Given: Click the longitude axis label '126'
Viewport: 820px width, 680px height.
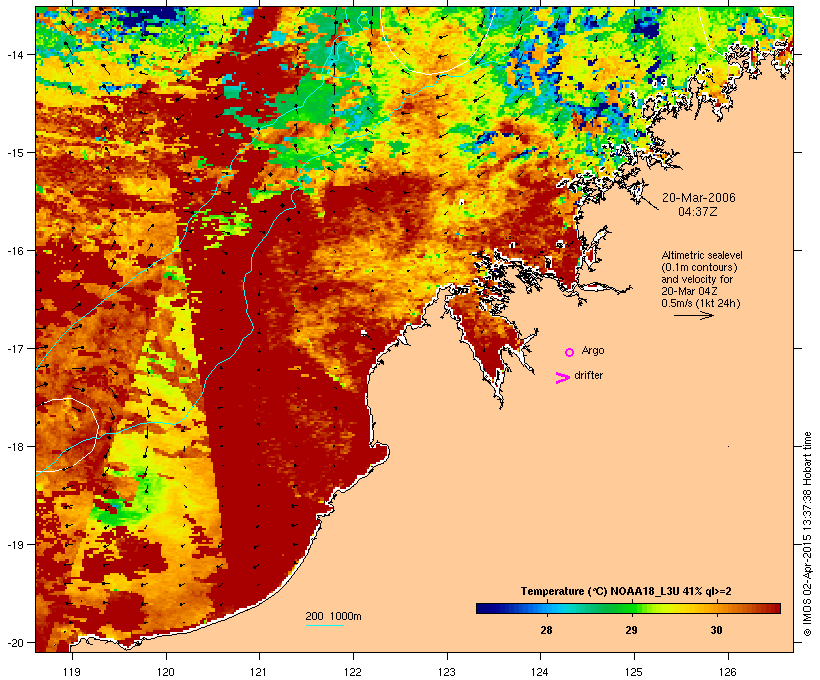Looking at the screenshot, I should [728, 672].
